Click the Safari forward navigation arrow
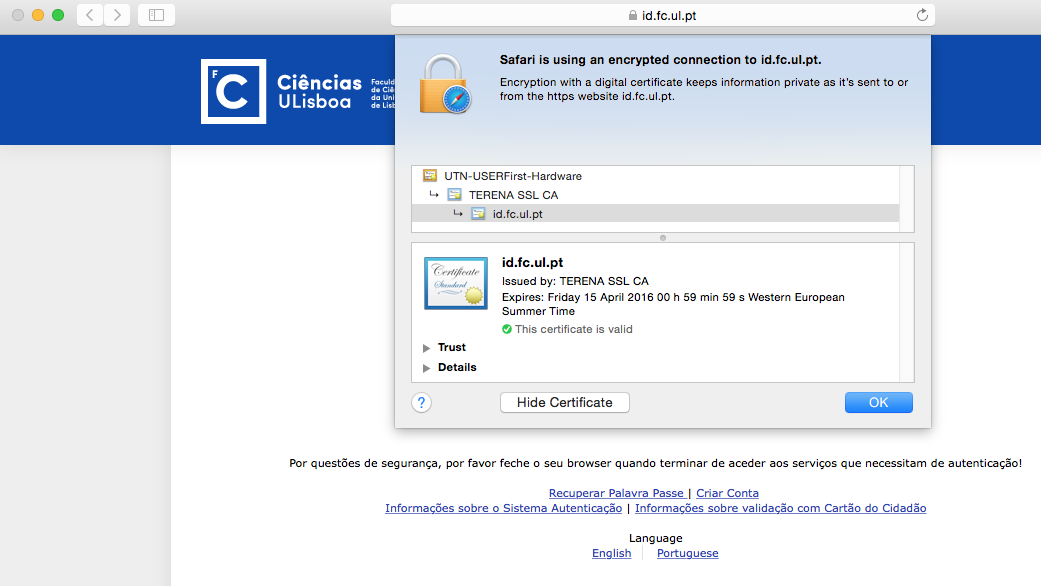 (x=117, y=15)
